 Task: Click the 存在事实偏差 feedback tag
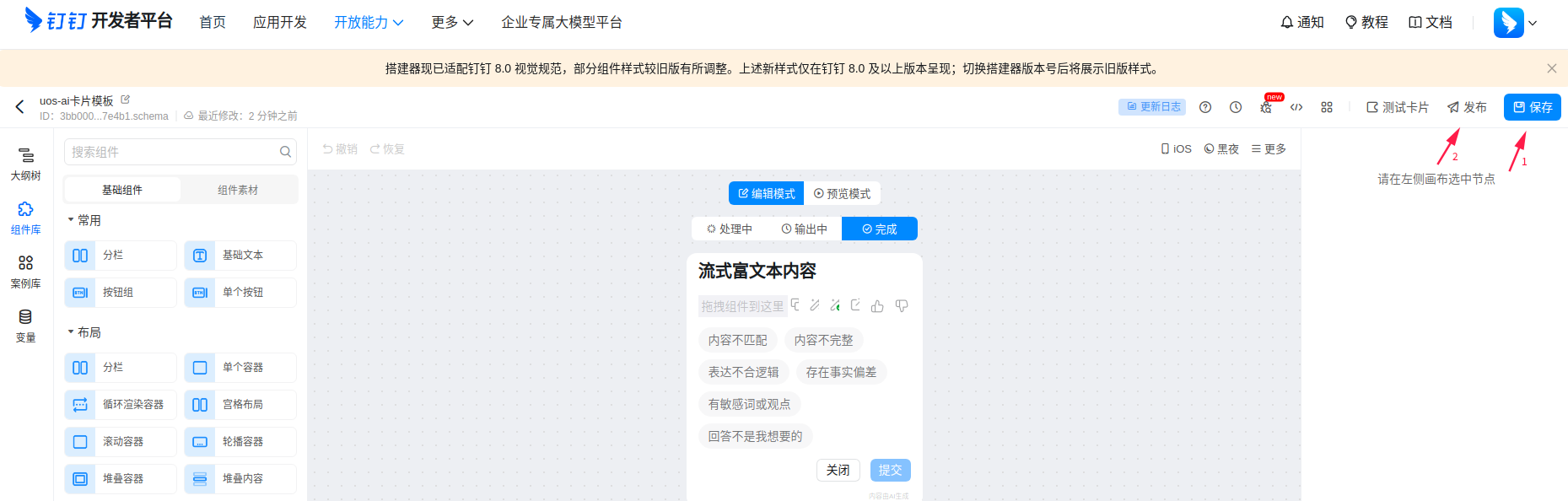[841, 372]
